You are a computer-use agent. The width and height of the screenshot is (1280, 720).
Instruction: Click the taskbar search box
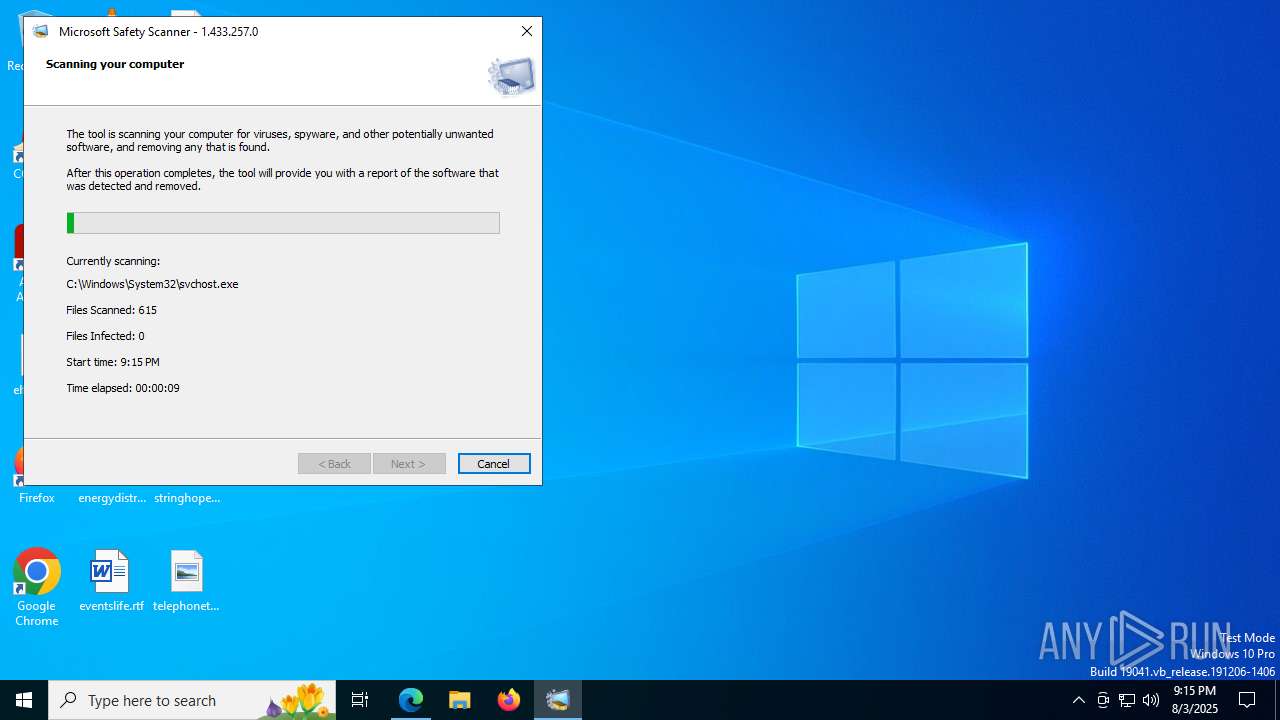[x=192, y=700]
